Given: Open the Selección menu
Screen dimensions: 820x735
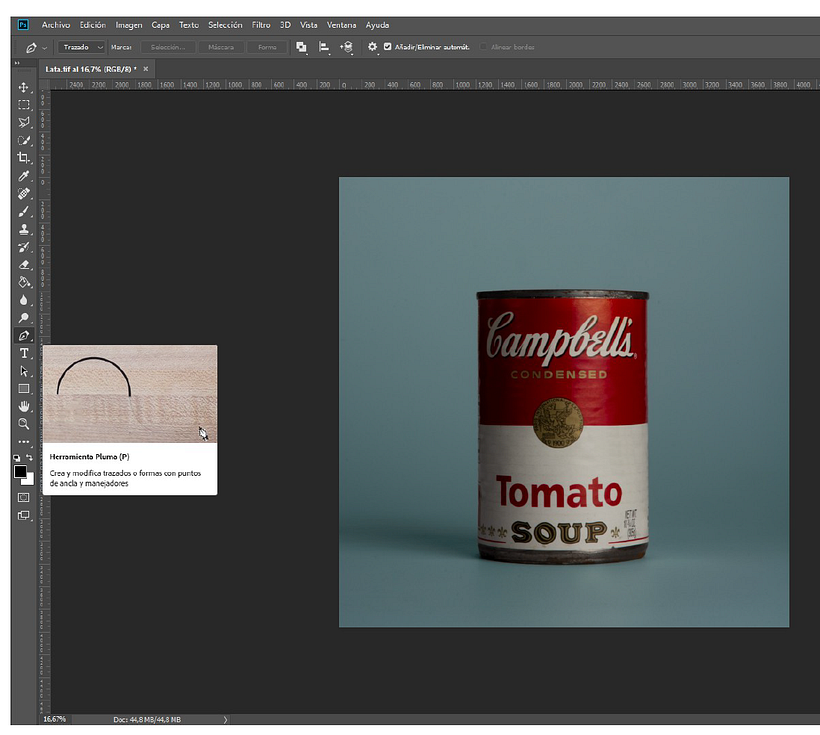Looking at the screenshot, I should click(225, 25).
